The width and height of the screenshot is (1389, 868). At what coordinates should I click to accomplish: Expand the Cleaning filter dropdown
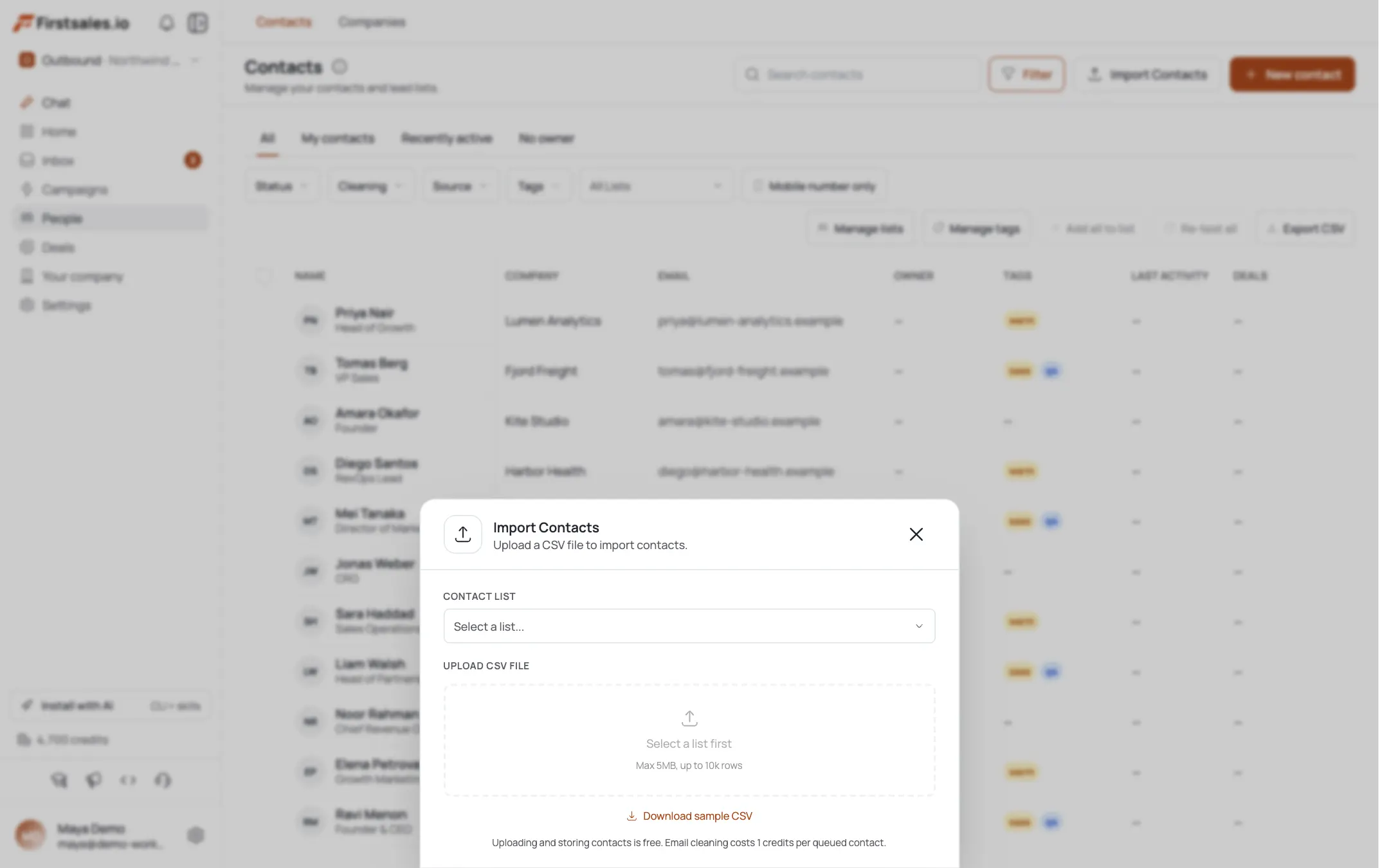click(370, 186)
